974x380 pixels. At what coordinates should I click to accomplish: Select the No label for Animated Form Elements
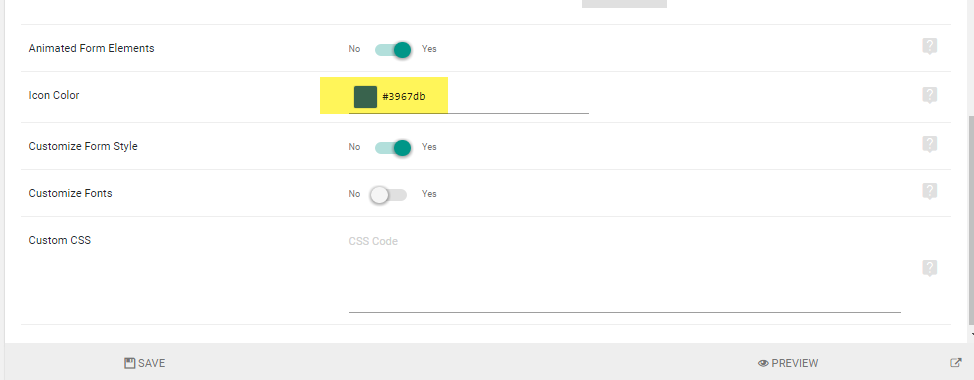tap(354, 48)
